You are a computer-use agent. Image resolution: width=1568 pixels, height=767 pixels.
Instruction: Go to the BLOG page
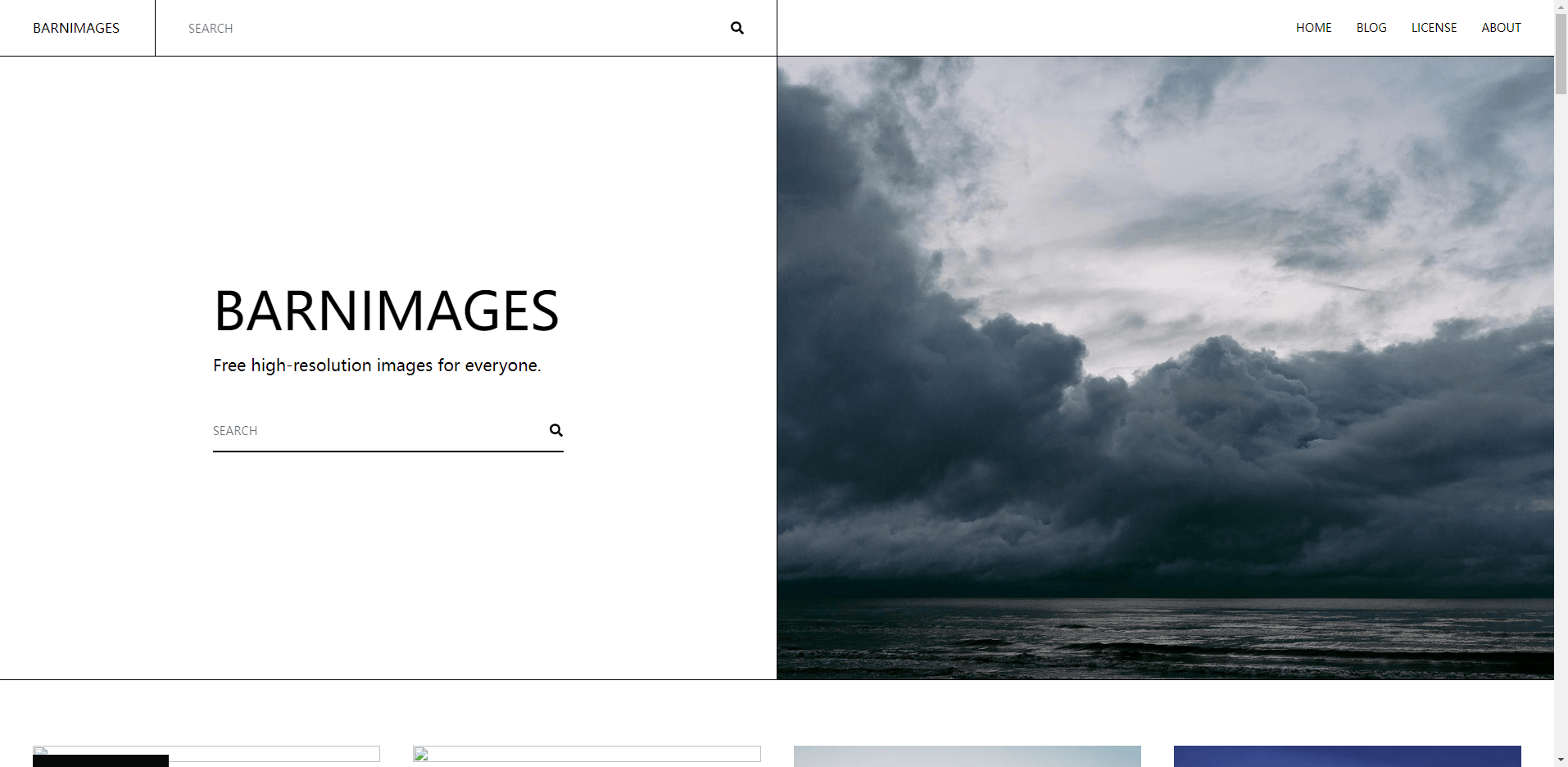pyautogui.click(x=1371, y=28)
